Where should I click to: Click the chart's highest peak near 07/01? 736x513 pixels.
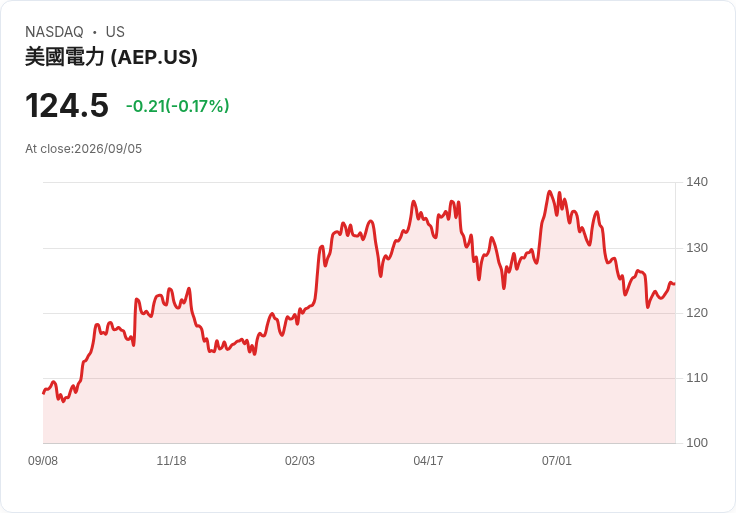pos(550,191)
